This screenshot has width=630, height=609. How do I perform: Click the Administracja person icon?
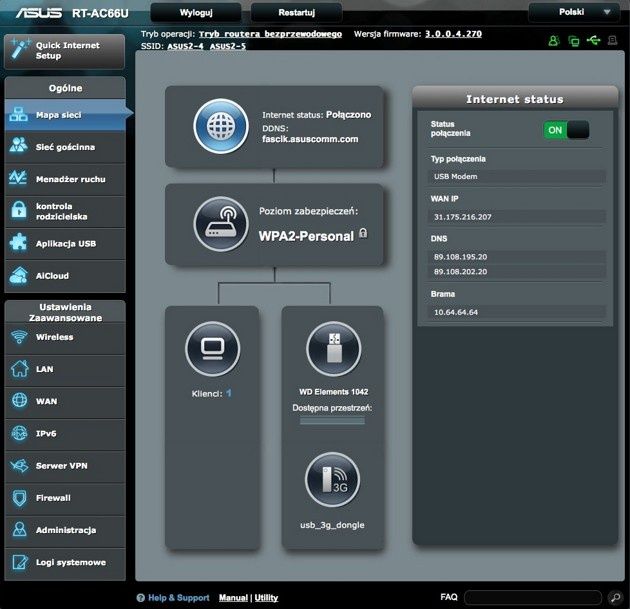[x=19, y=529]
